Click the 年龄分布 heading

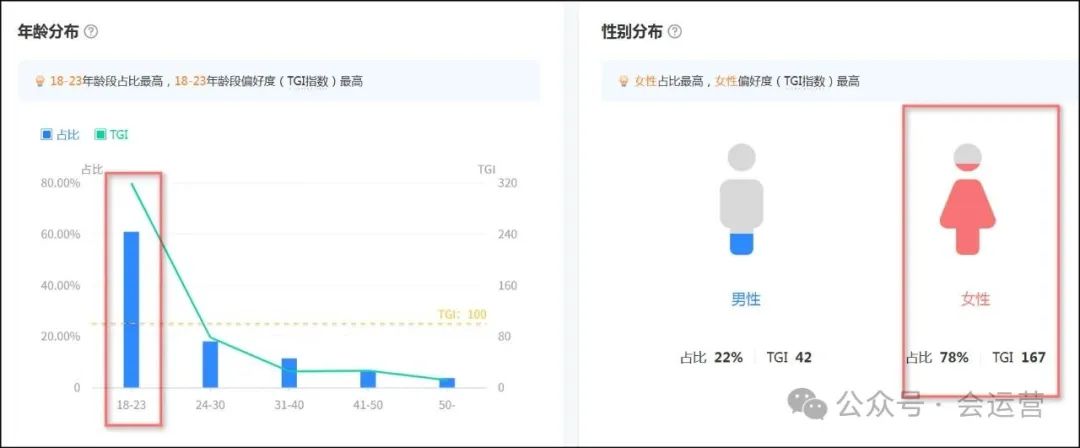coord(48,32)
